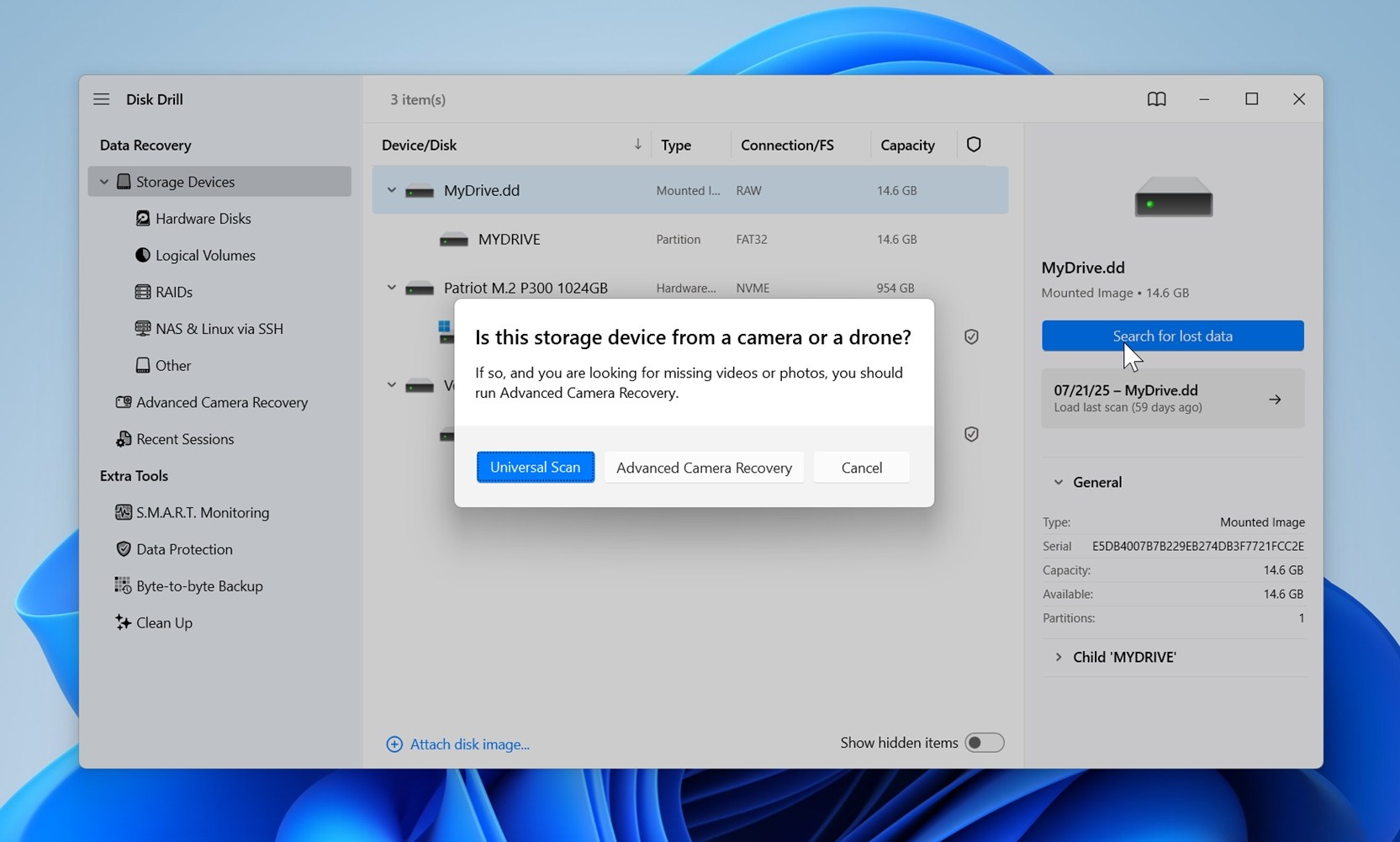Open the hamburger menu next to Disk Drill

tap(101, 99)
